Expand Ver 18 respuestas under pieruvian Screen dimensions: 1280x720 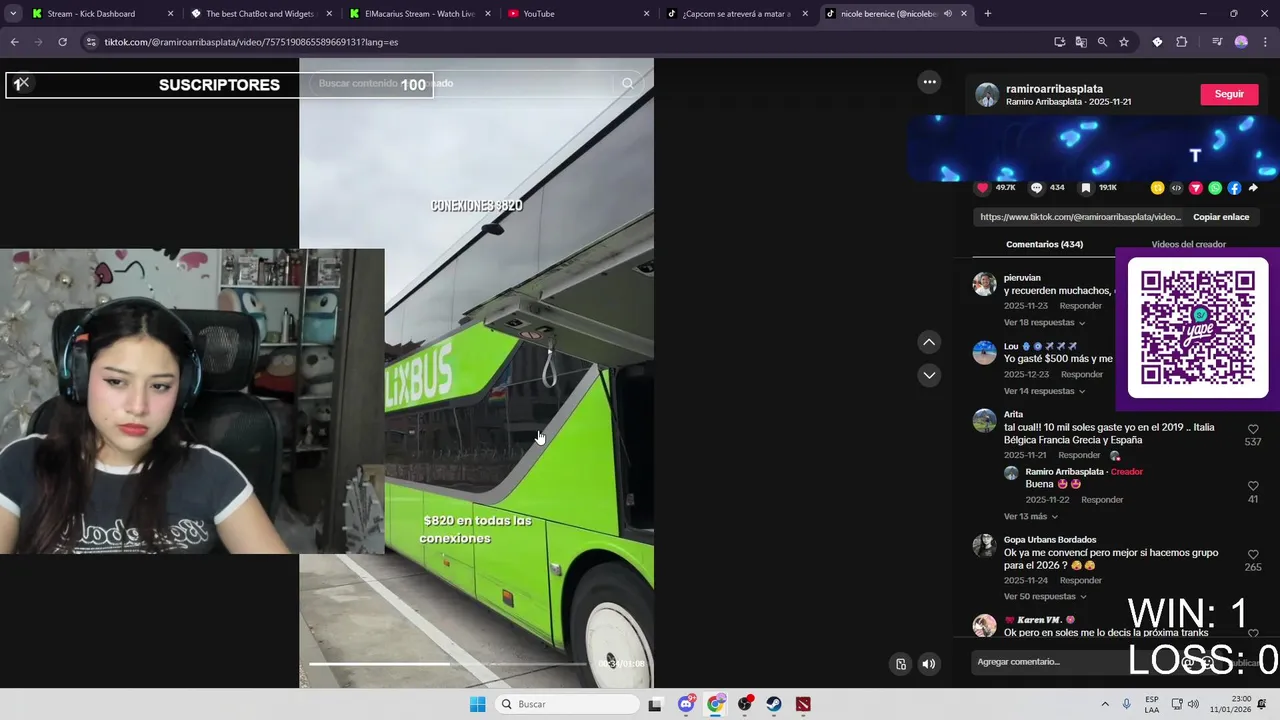point(1044,323)
